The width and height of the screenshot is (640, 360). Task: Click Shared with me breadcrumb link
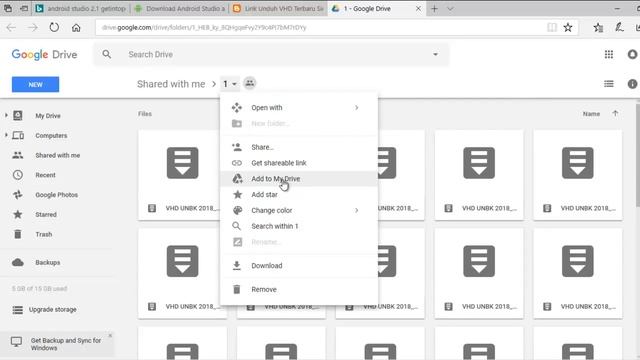[x=171, y=84]
